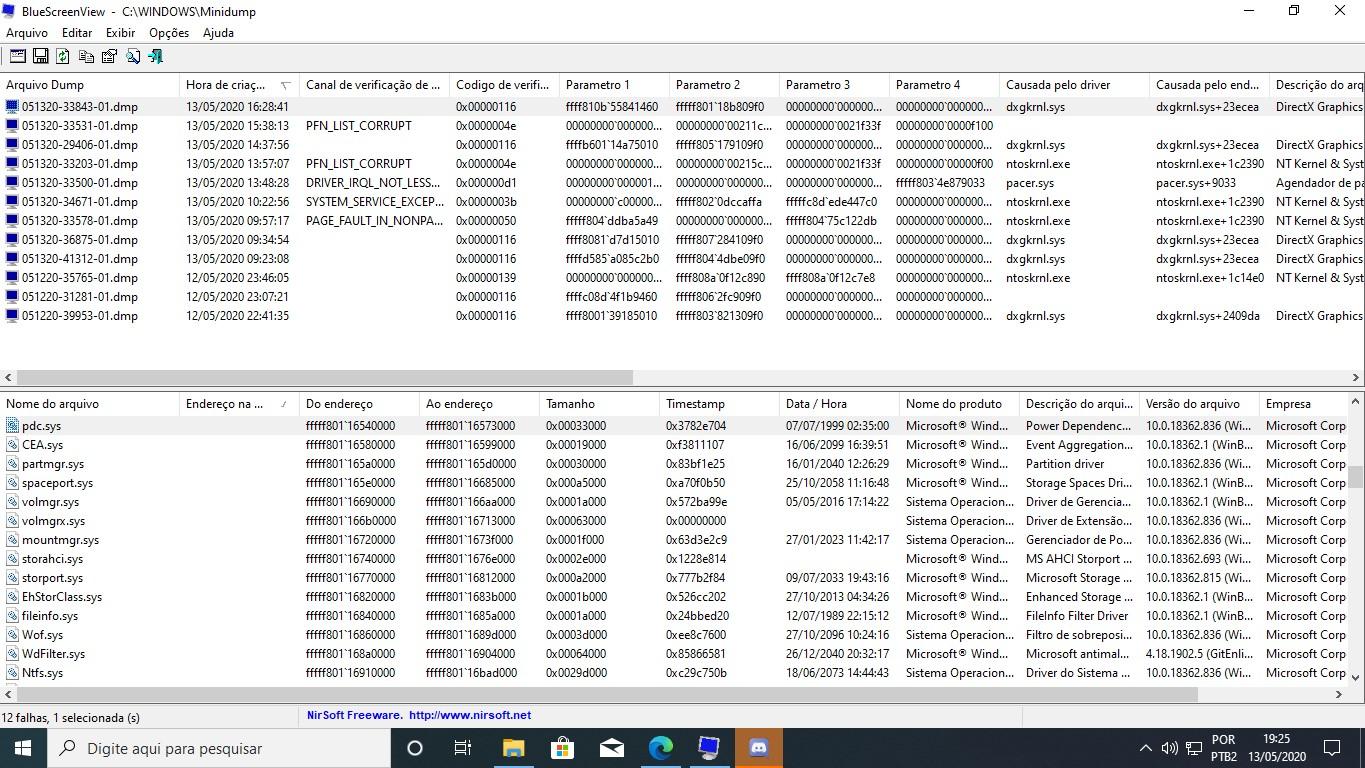The height and width of the screenshot is (768, 1365).
Task: Click upper pane scroll right arrow
Action: point(1357,378)
